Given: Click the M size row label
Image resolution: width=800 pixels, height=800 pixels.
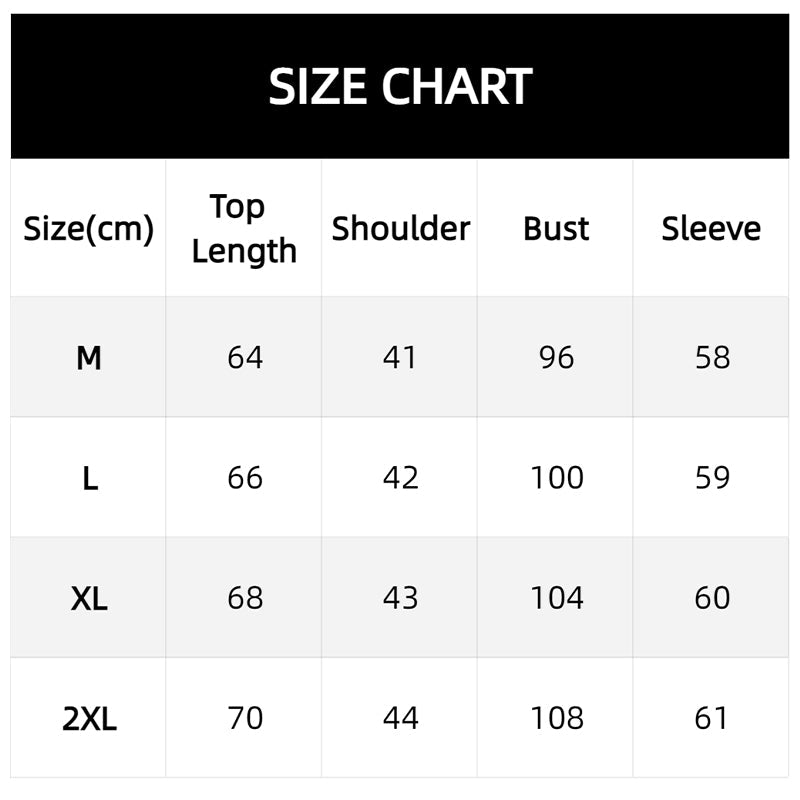Looking at the screenshot, I should (89, 357).
